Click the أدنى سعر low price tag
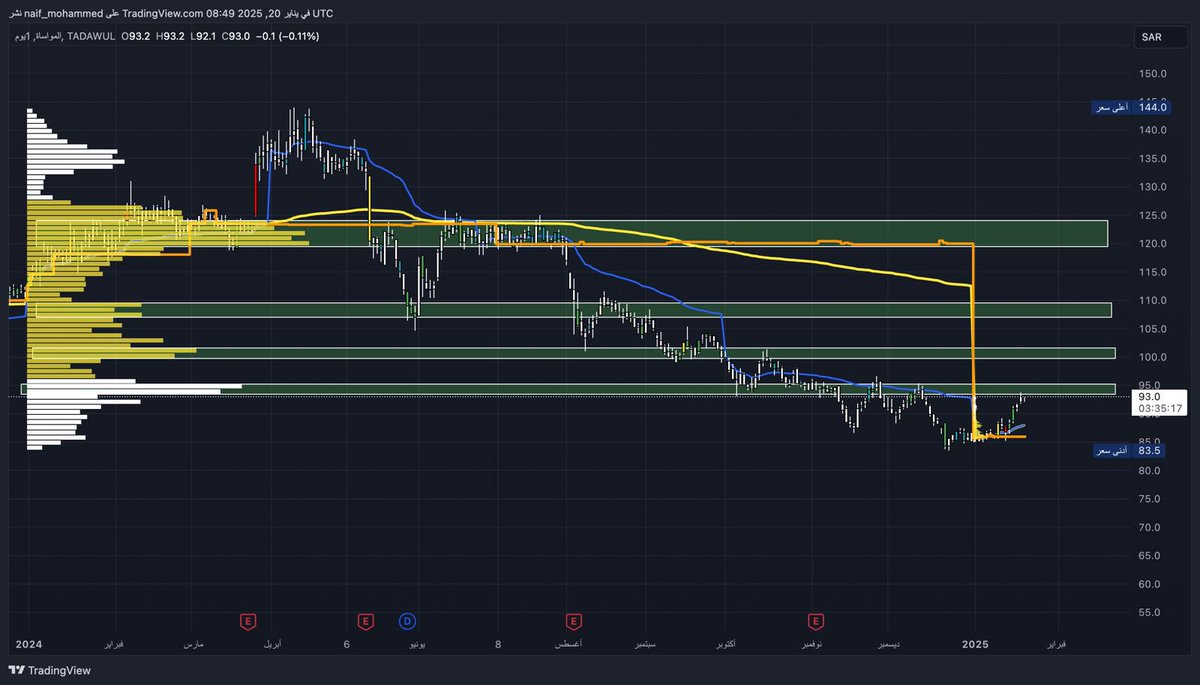The height and width of the screenshot is (685, 1200). coord(1113,451)
